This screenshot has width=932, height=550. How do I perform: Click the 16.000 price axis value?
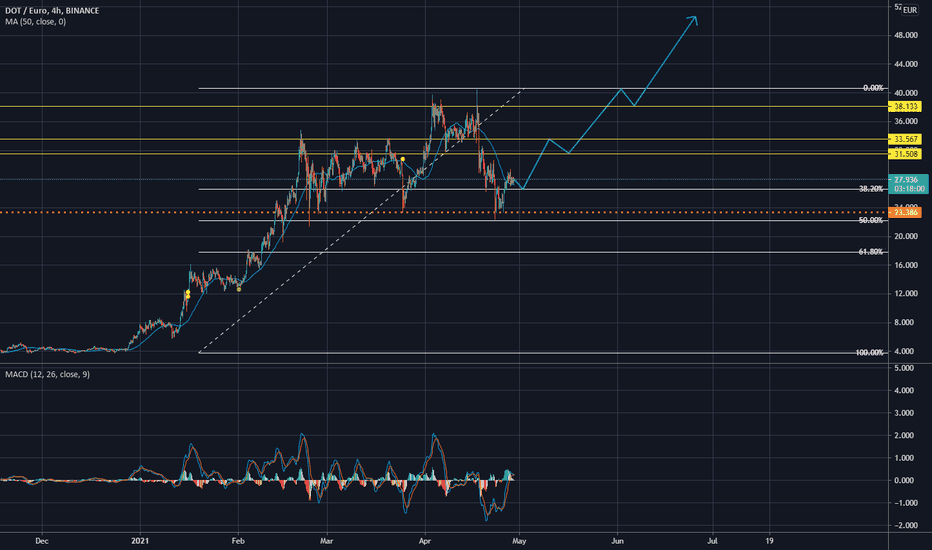coord(906,265)
